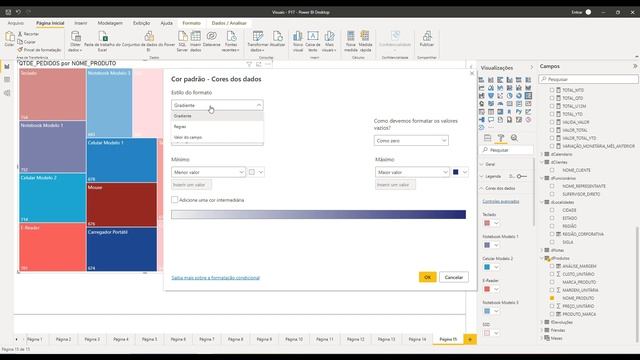This screenshot has width=640, height=360.
Task: Open the Mínimo color swatch picker
Action: (x=256, y=172)
